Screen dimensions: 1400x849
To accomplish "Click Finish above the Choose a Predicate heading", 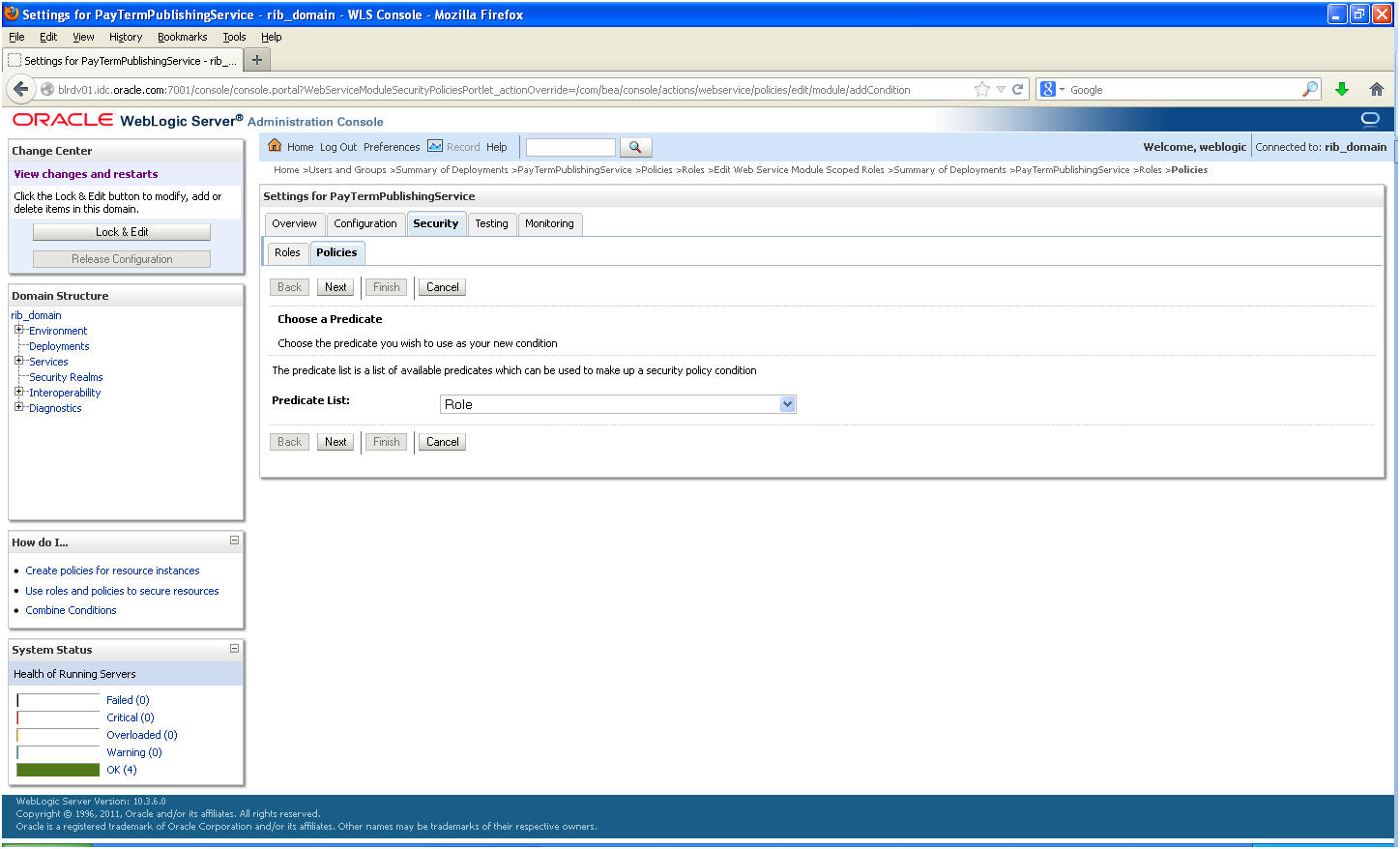I will click(x=386, y=287).
